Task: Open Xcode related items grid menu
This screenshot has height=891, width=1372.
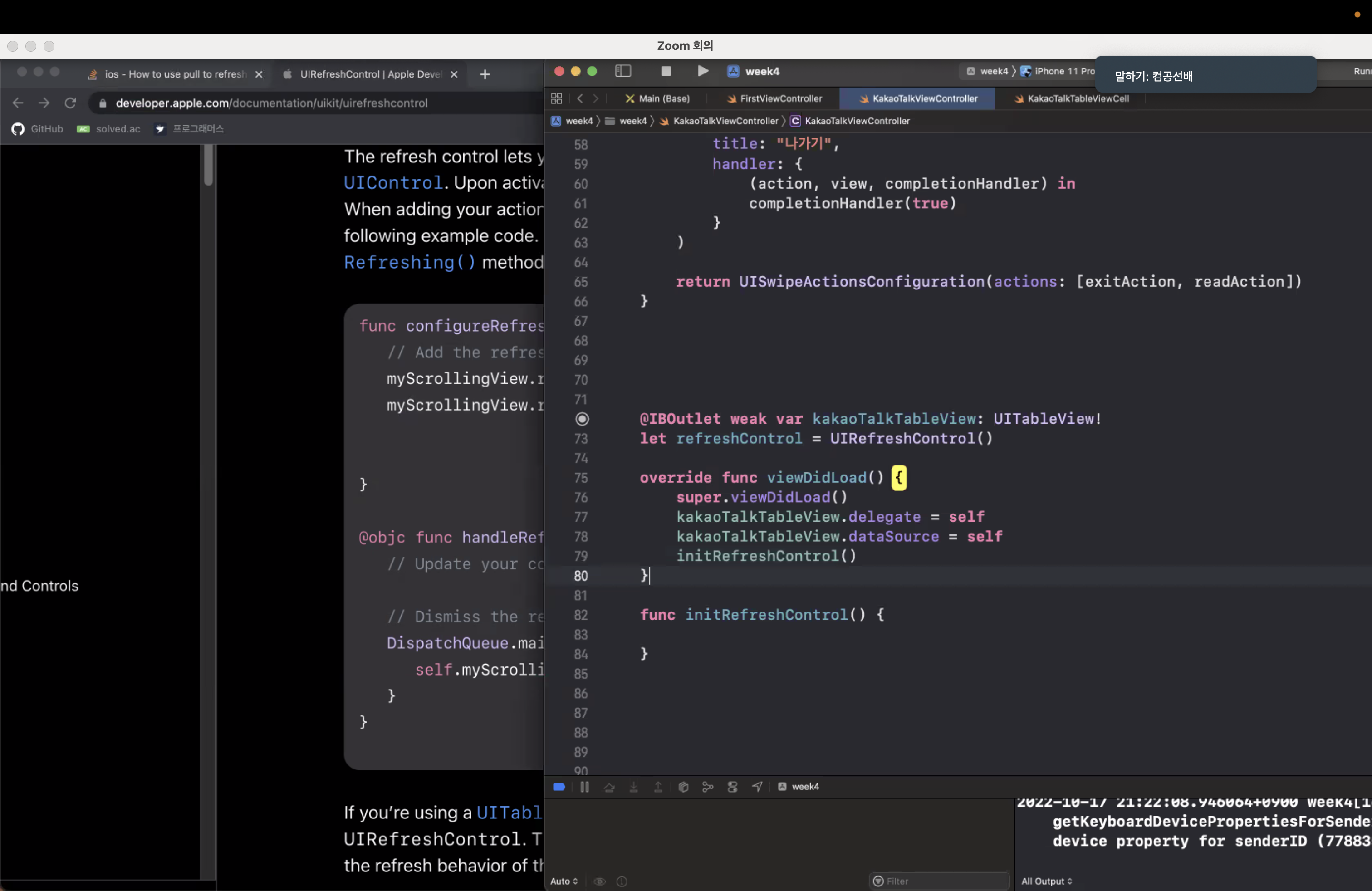Action: tap(556, 98)
